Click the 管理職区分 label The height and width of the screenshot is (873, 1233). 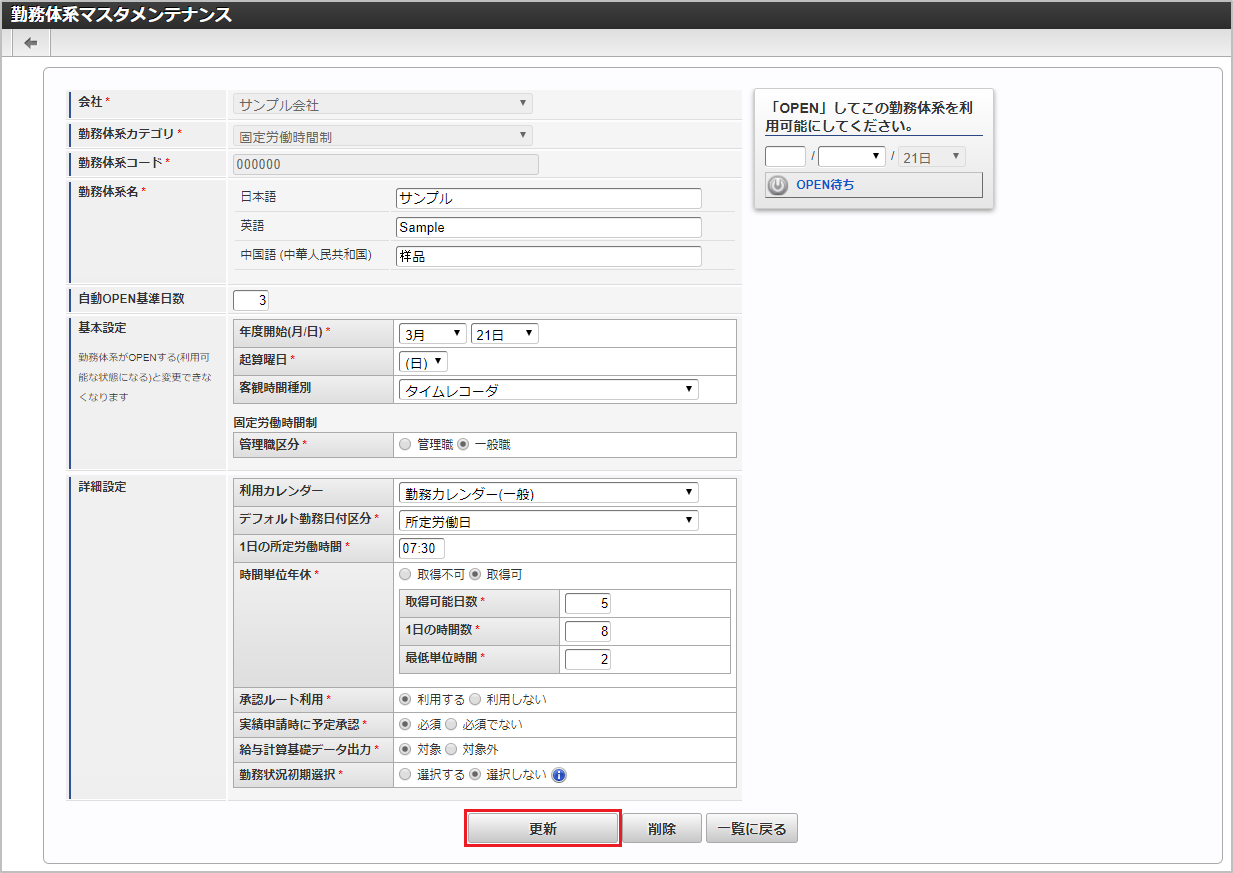coord(270,444)
